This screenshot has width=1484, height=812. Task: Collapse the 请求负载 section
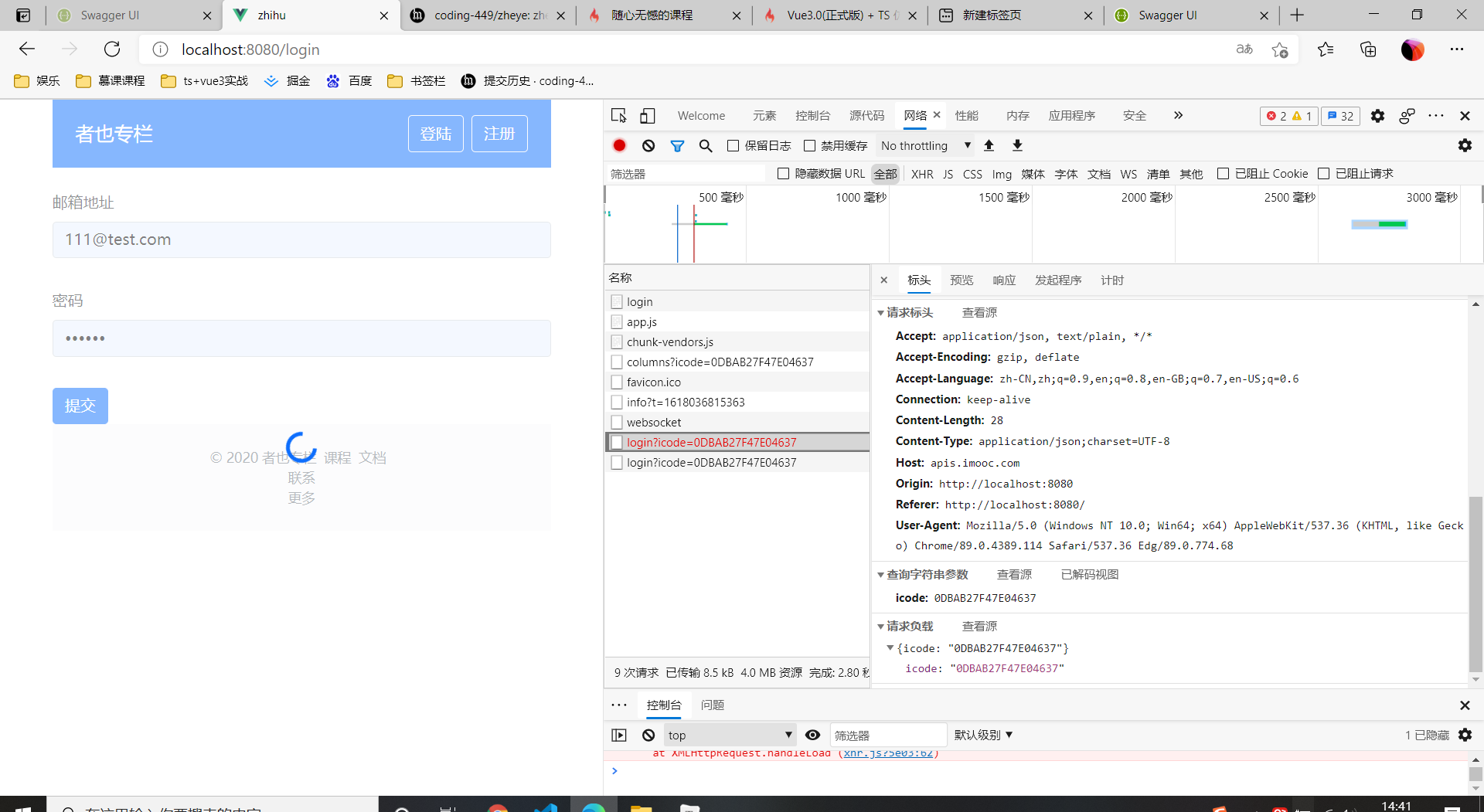click(880, 627)
